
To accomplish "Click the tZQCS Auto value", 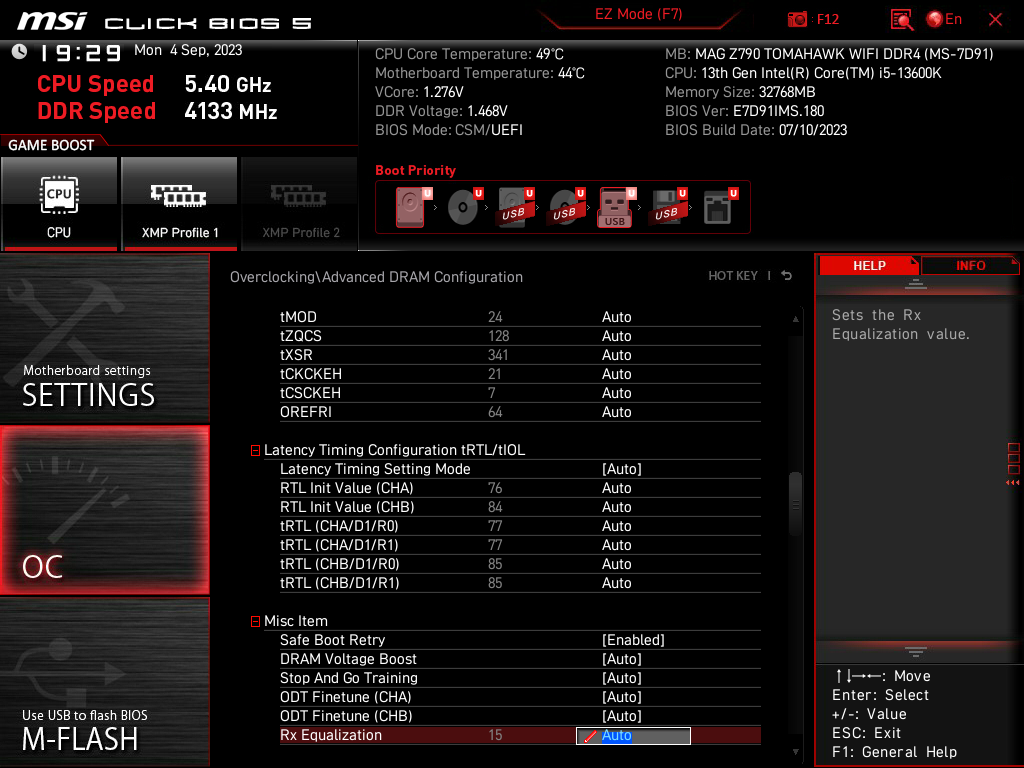I will pos(616,336).
